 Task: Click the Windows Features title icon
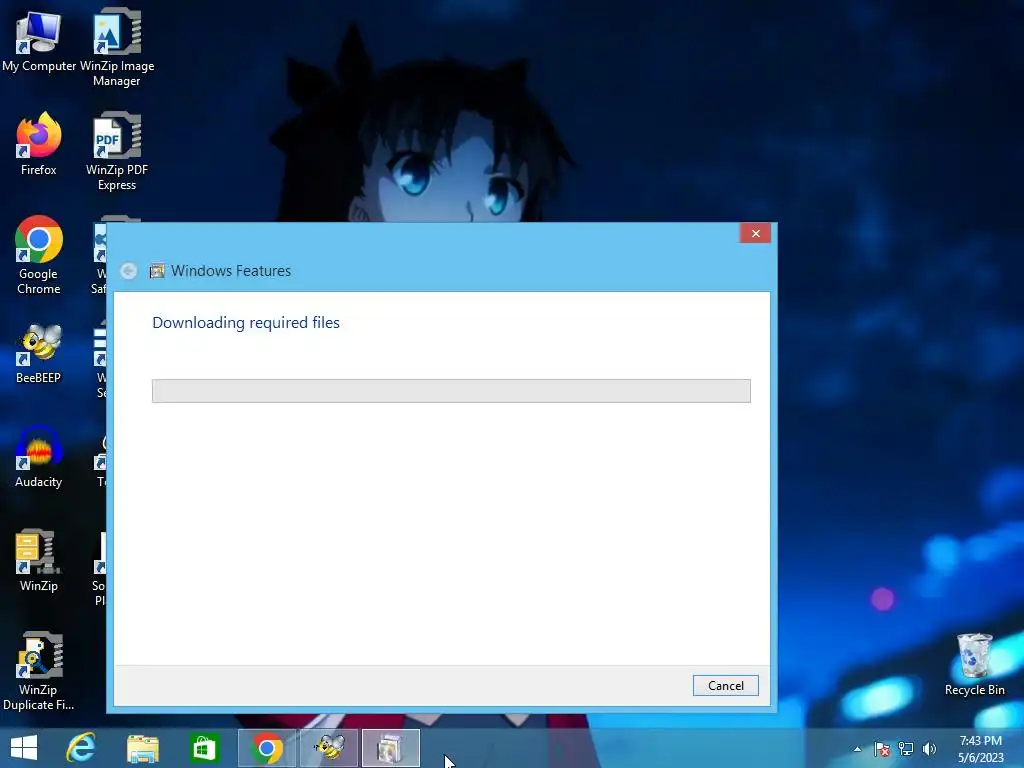coord(157,271)
